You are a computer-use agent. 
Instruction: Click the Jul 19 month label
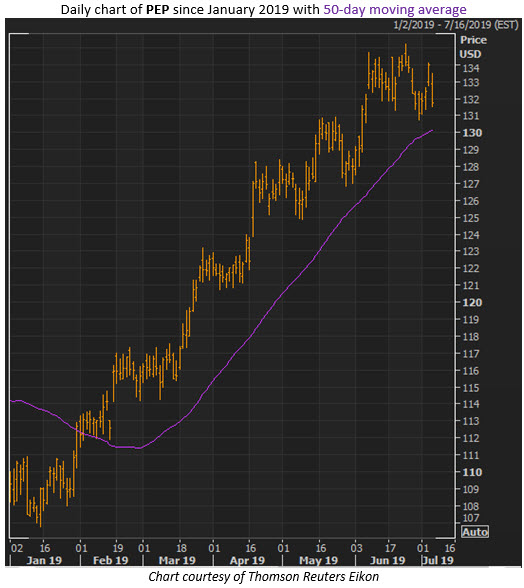tap(438, 561)
